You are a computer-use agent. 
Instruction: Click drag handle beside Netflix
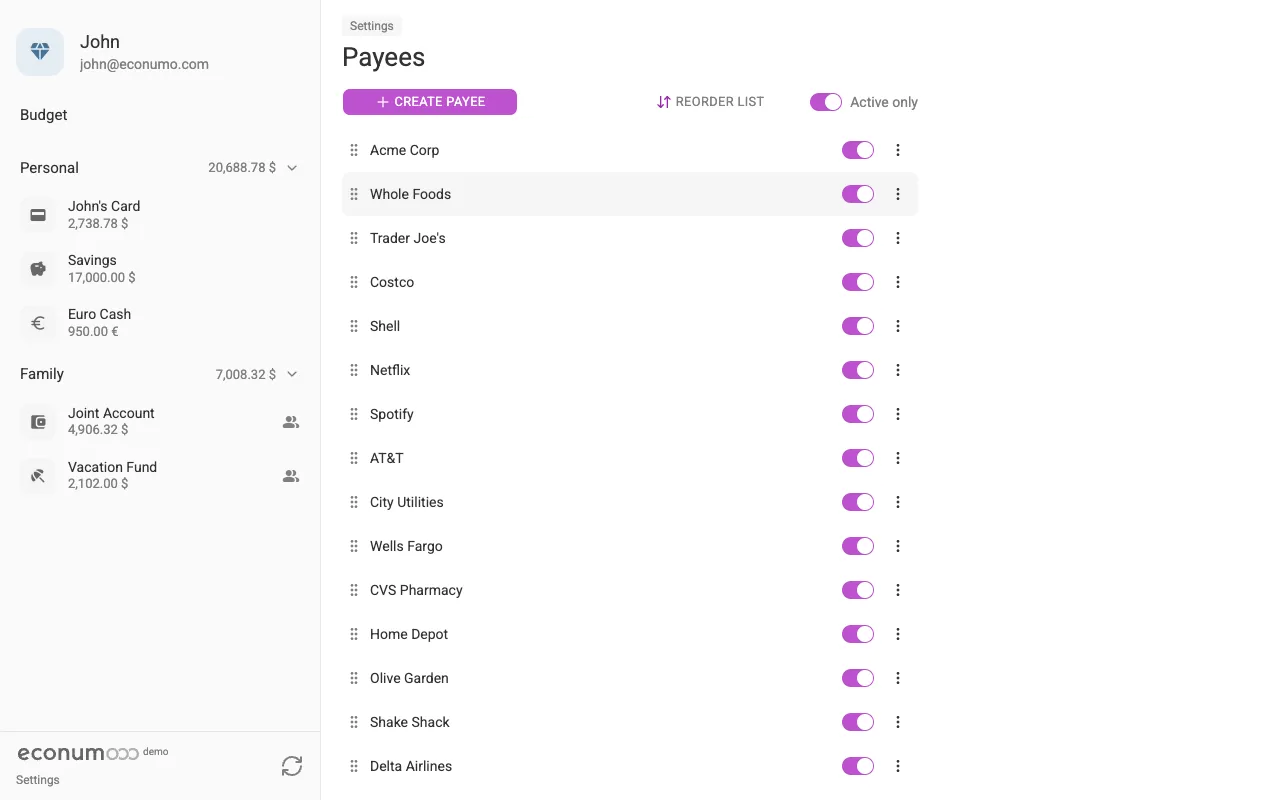point(354,370)
